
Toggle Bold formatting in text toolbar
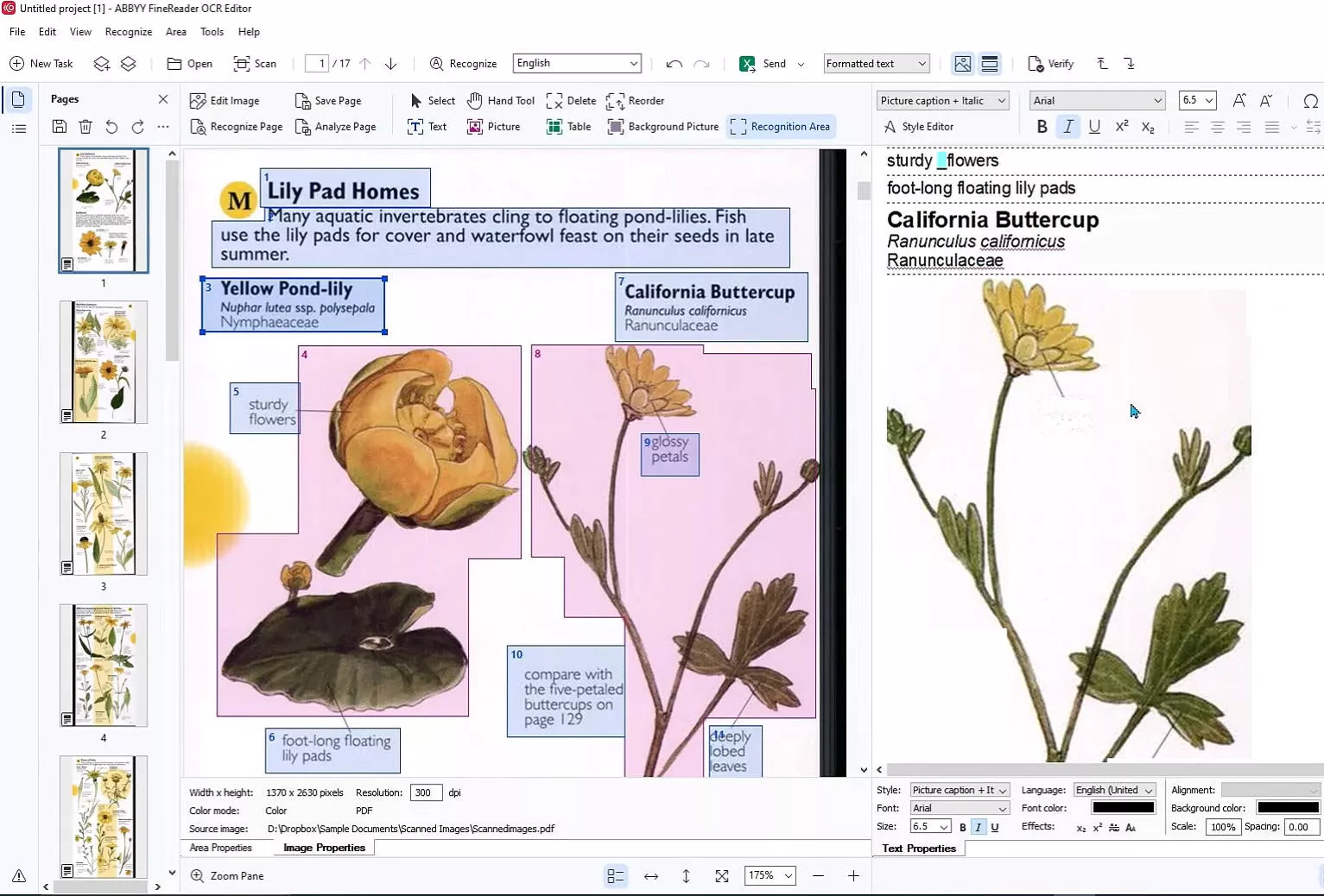coord(1042,127)
